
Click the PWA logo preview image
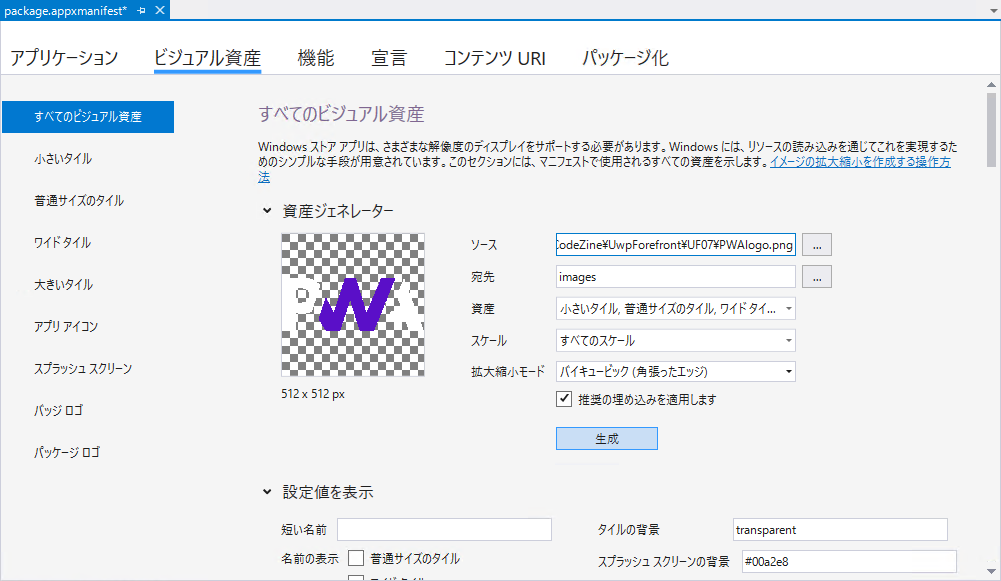(x=353, y=305)
